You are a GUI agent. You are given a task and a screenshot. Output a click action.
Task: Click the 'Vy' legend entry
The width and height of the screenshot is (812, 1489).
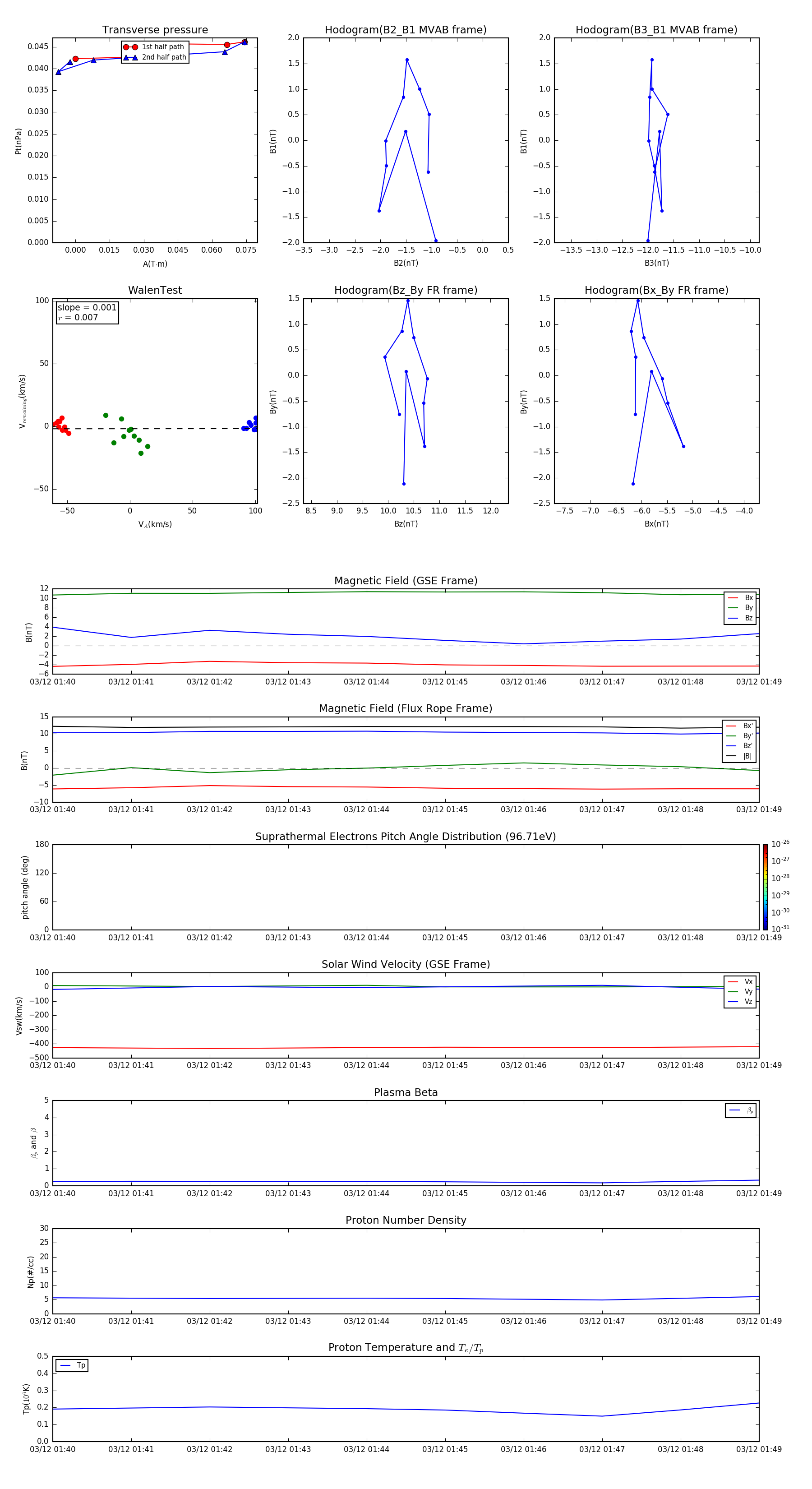(x=740, y=992)
